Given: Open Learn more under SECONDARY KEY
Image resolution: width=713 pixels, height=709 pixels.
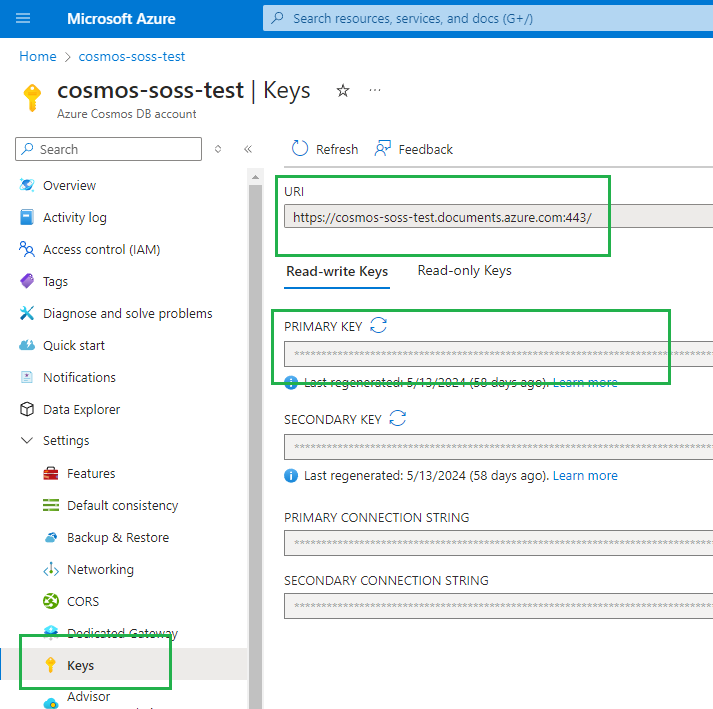Looking at the screenshot, I should tap(585, 476).
